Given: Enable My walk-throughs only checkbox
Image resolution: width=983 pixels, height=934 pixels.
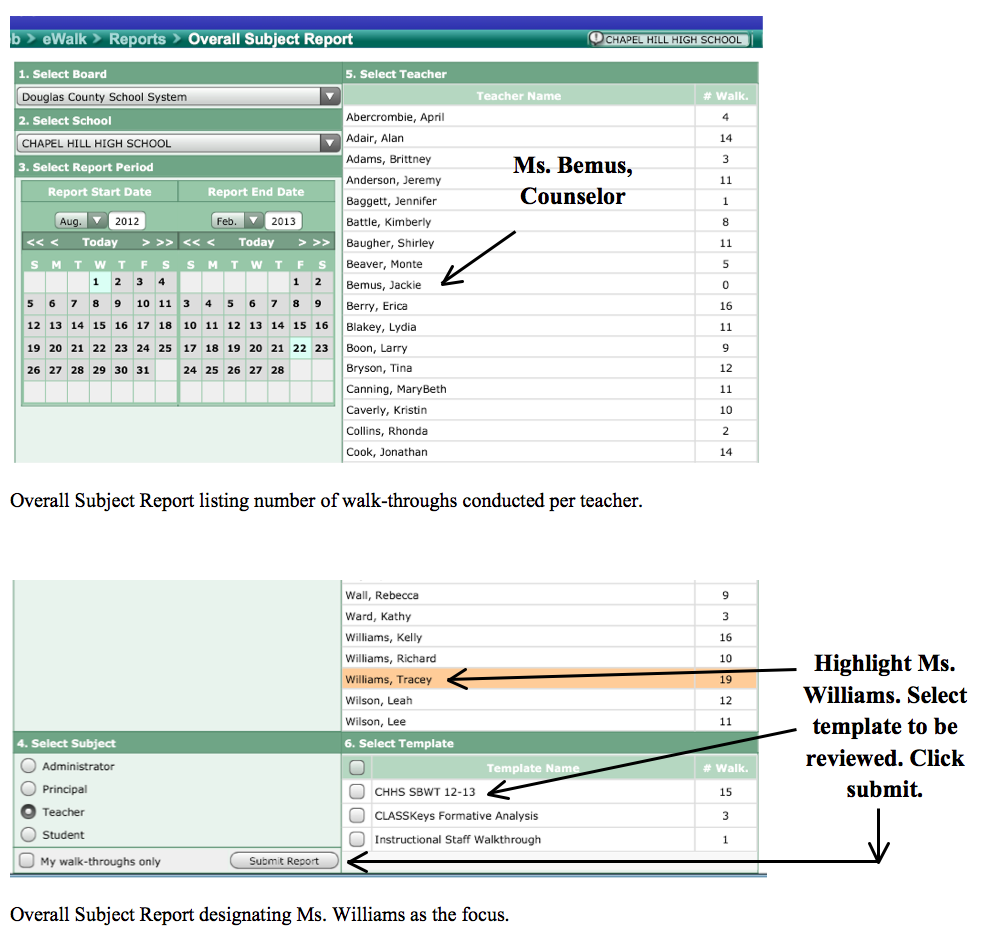Looking at the screenshot, I should [26, 860].
